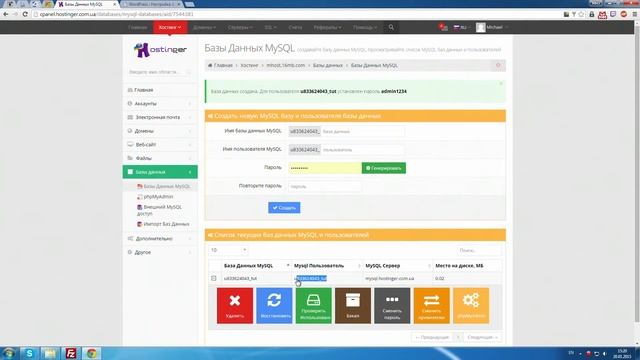Toggle the row expander for u833624043_tut database
The width and height of the screenshot is (640, 360).
click(x=213, y=278)
